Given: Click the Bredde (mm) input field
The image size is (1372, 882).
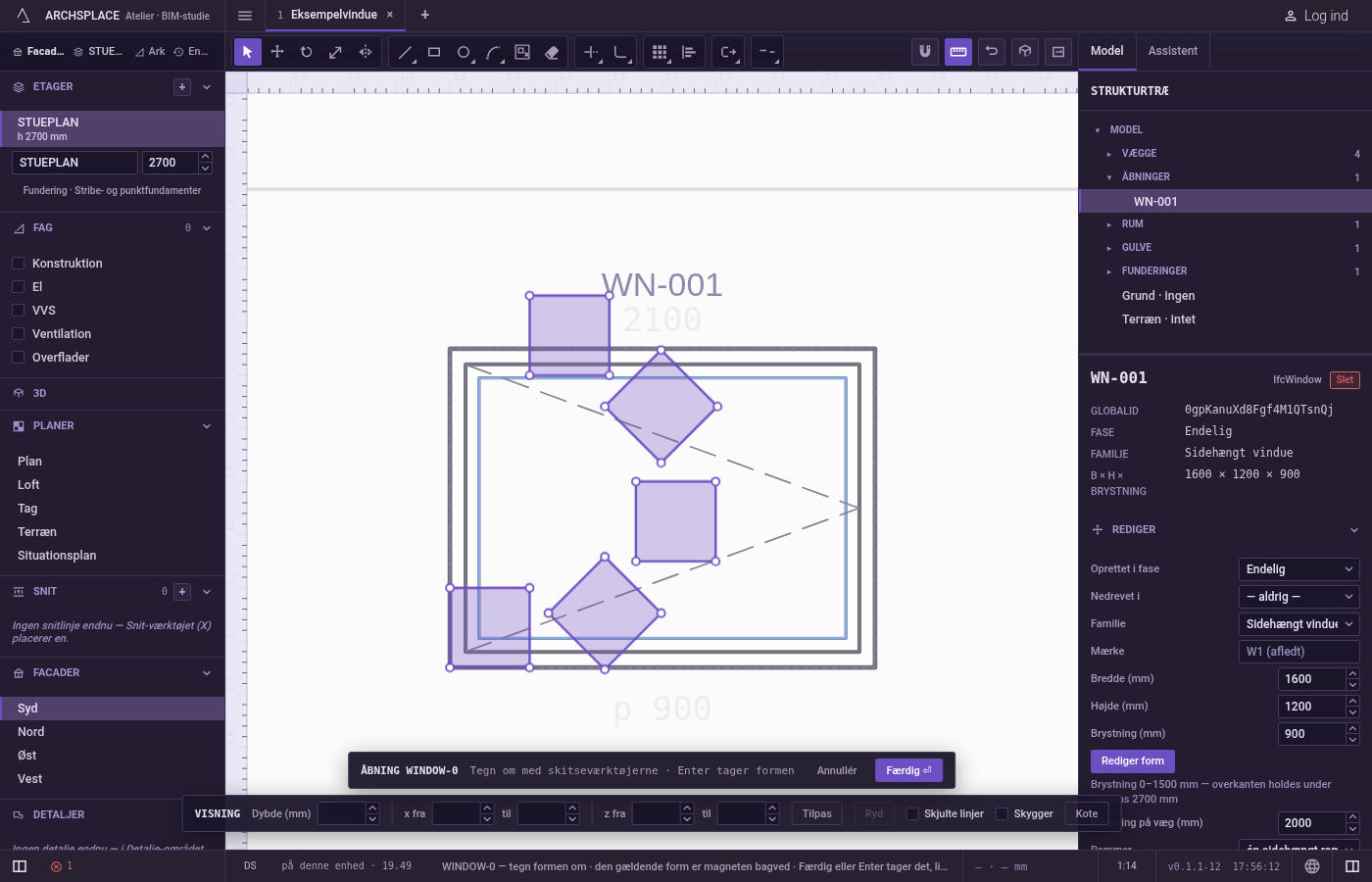Looking at the screenshot, I should 1312,679.
